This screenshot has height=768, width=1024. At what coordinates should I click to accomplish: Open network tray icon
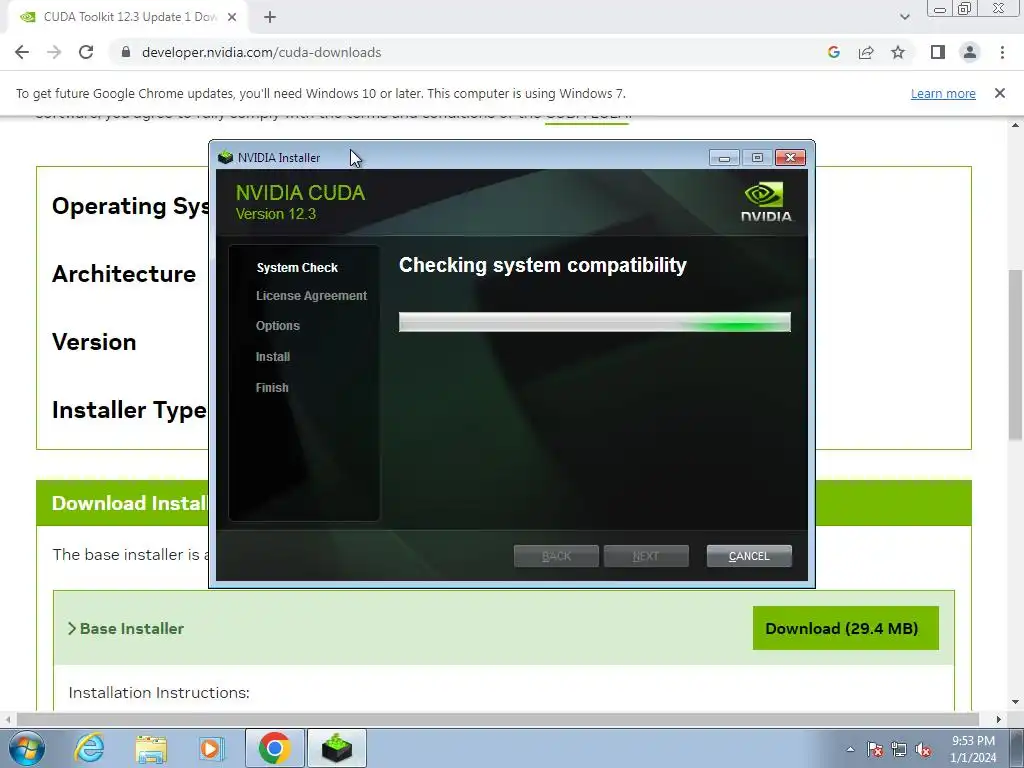[899, 750]
